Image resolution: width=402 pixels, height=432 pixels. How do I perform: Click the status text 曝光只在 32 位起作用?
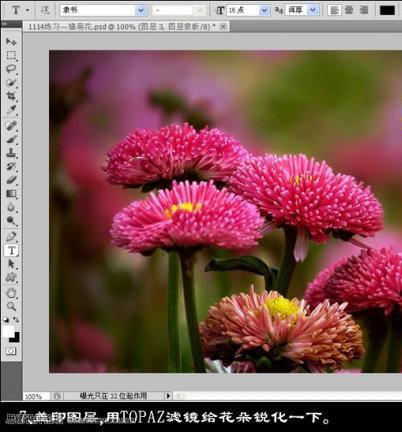113,396
